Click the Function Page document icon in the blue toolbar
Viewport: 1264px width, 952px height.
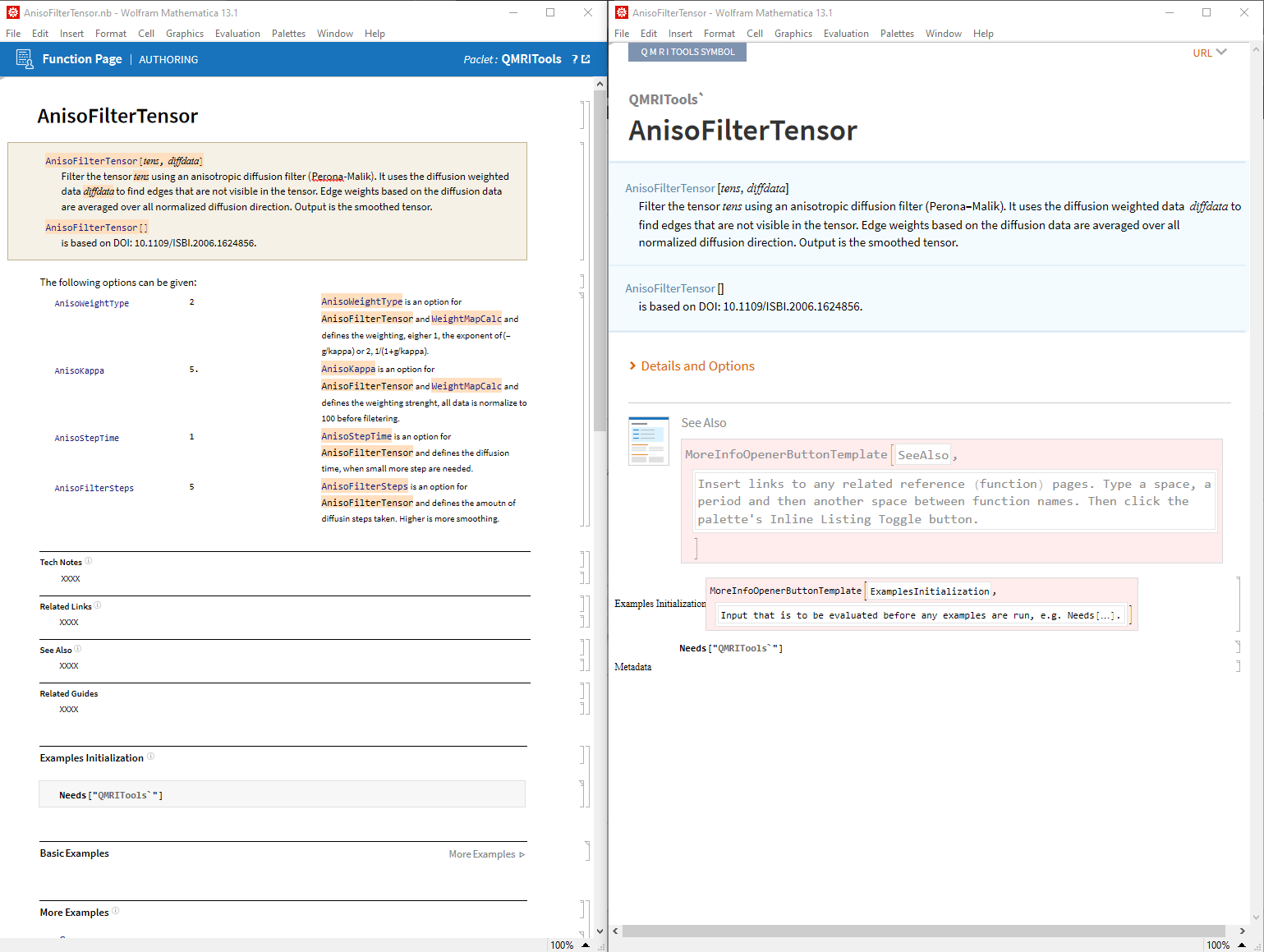(x=25, y=59)
